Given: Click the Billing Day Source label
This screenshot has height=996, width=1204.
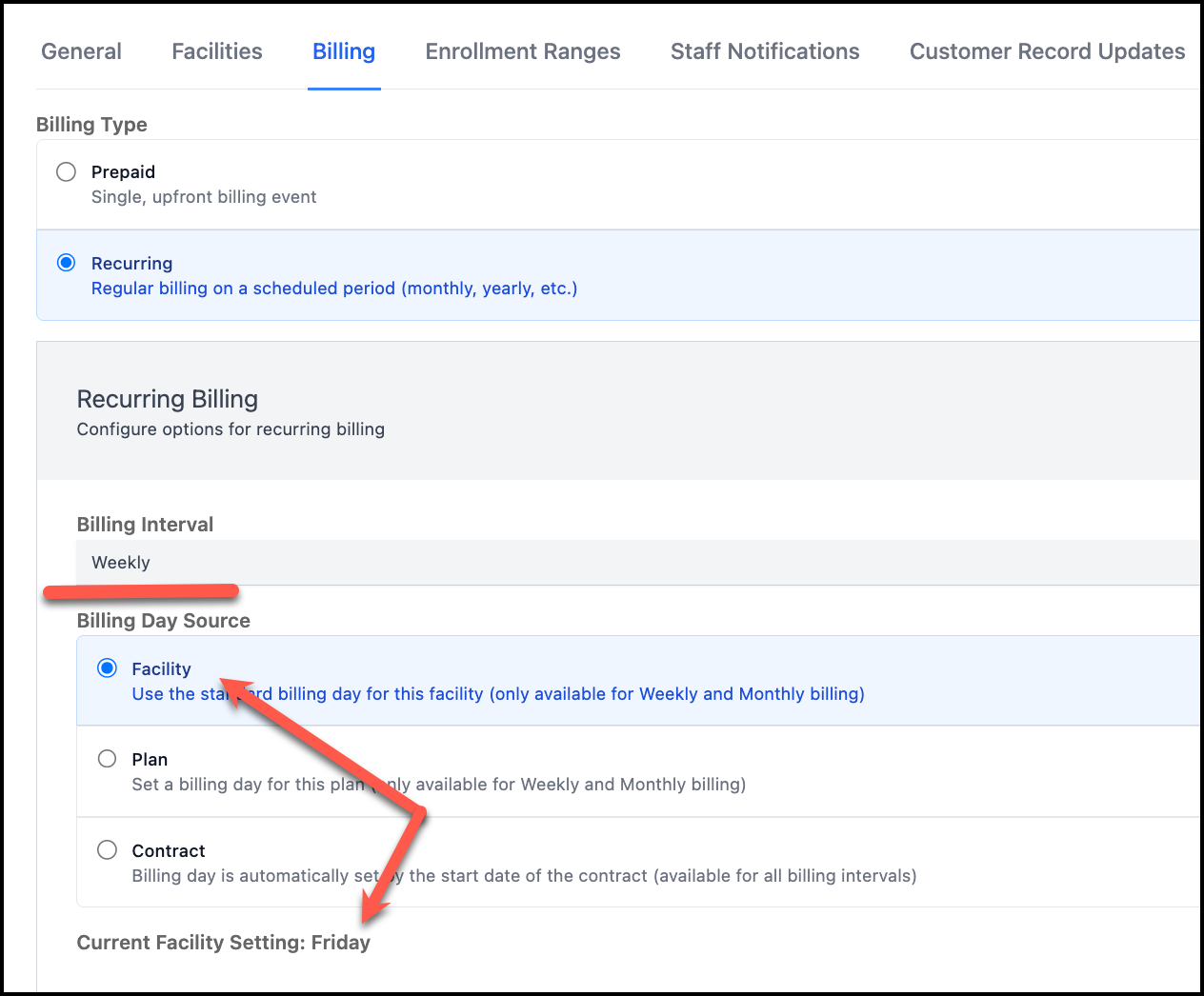Looking at the screenshot, I should pyautogui.click(x=163, y=621).
